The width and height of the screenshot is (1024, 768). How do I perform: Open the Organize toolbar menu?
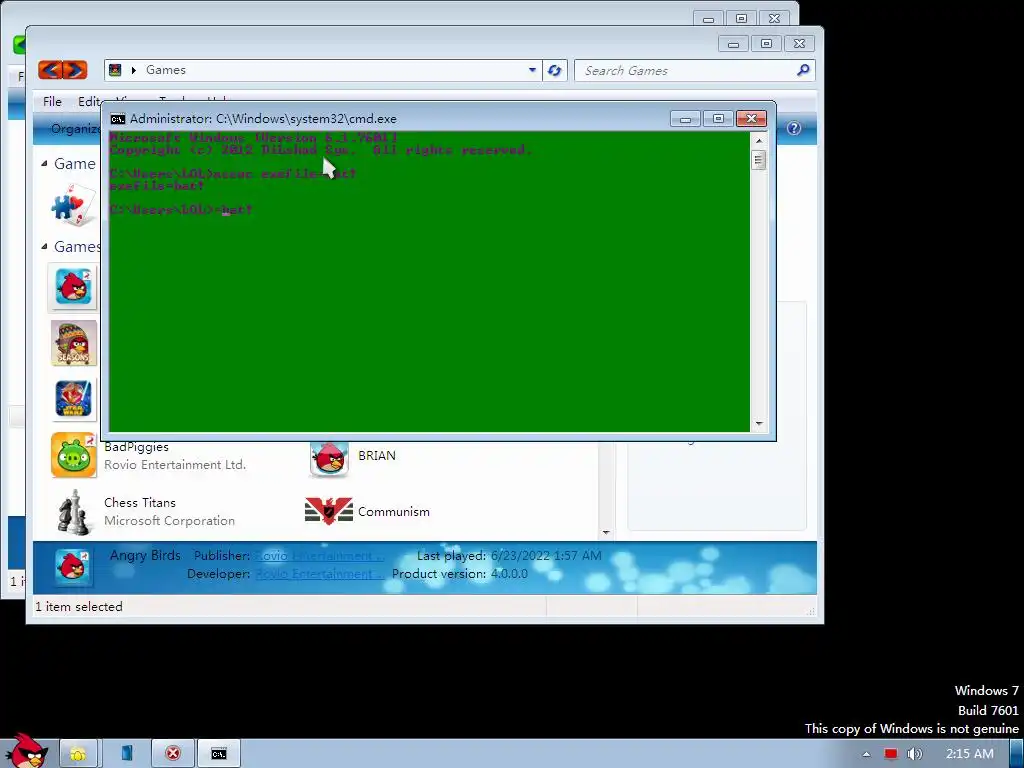tap(75, 129)
